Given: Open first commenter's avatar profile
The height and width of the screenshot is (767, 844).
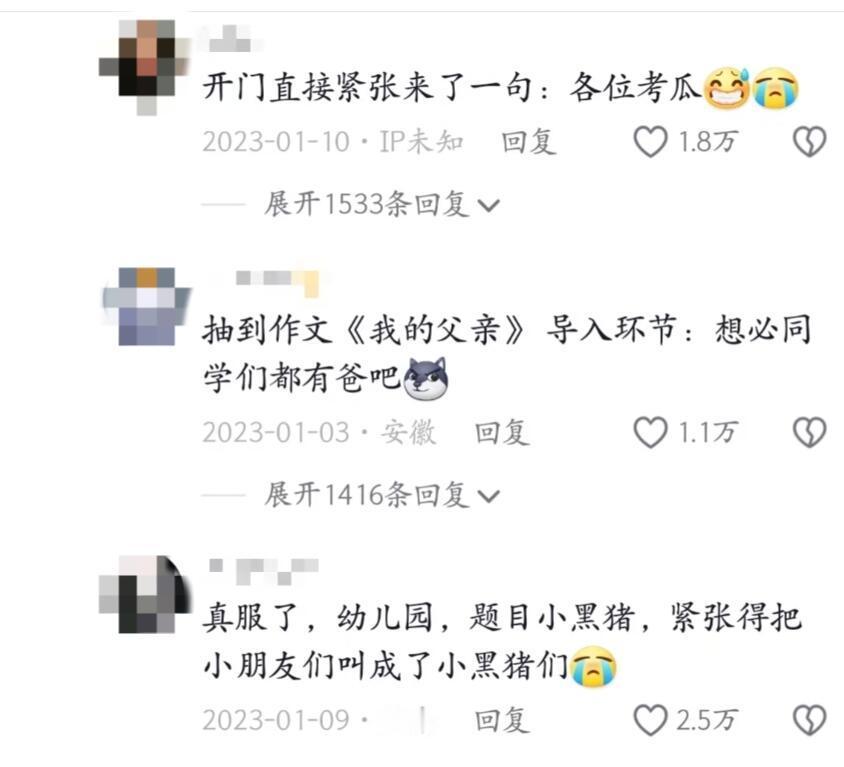Looking at the screenshot, I should 146,68.
